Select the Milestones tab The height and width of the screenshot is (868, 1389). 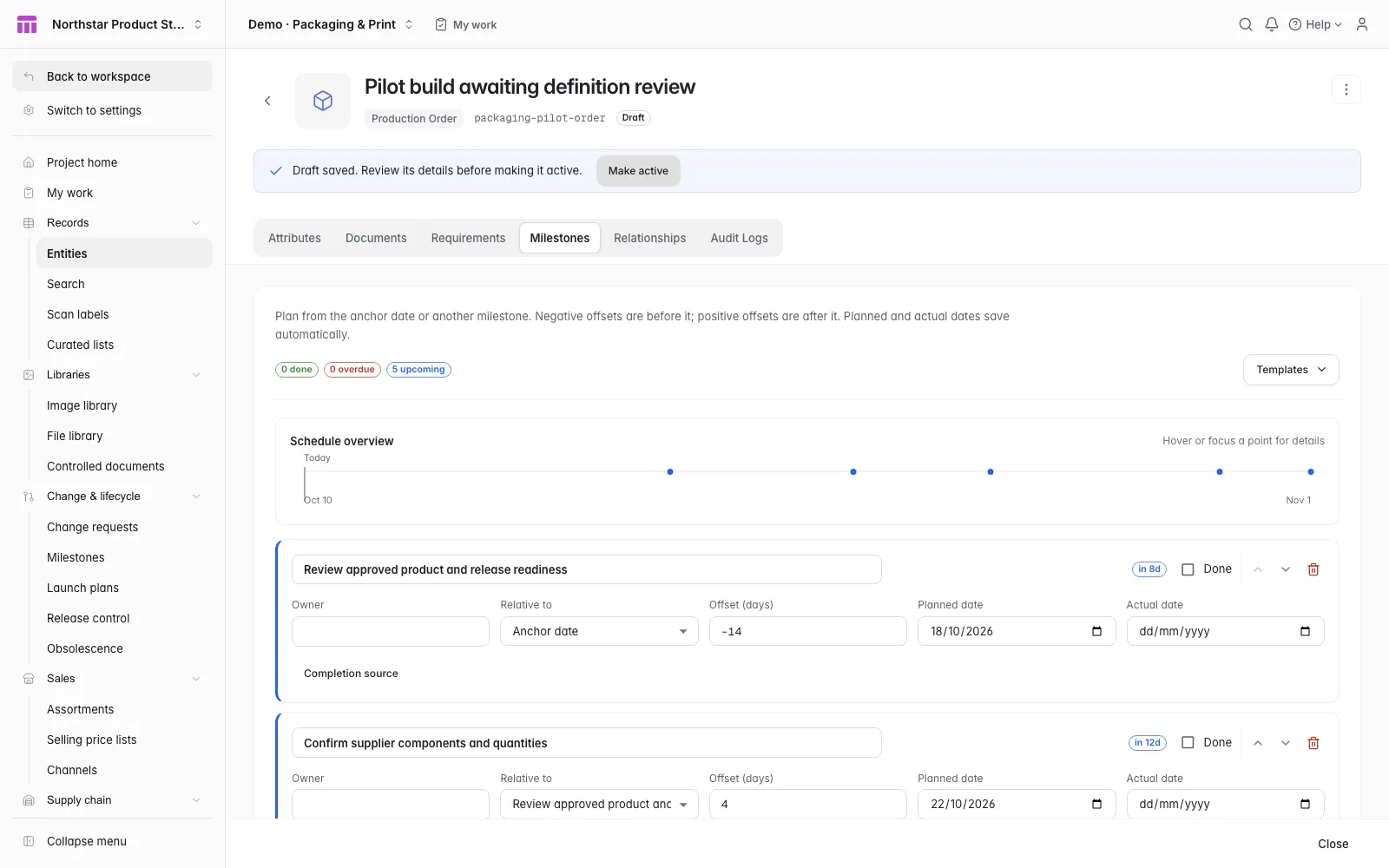coord(560,238)
